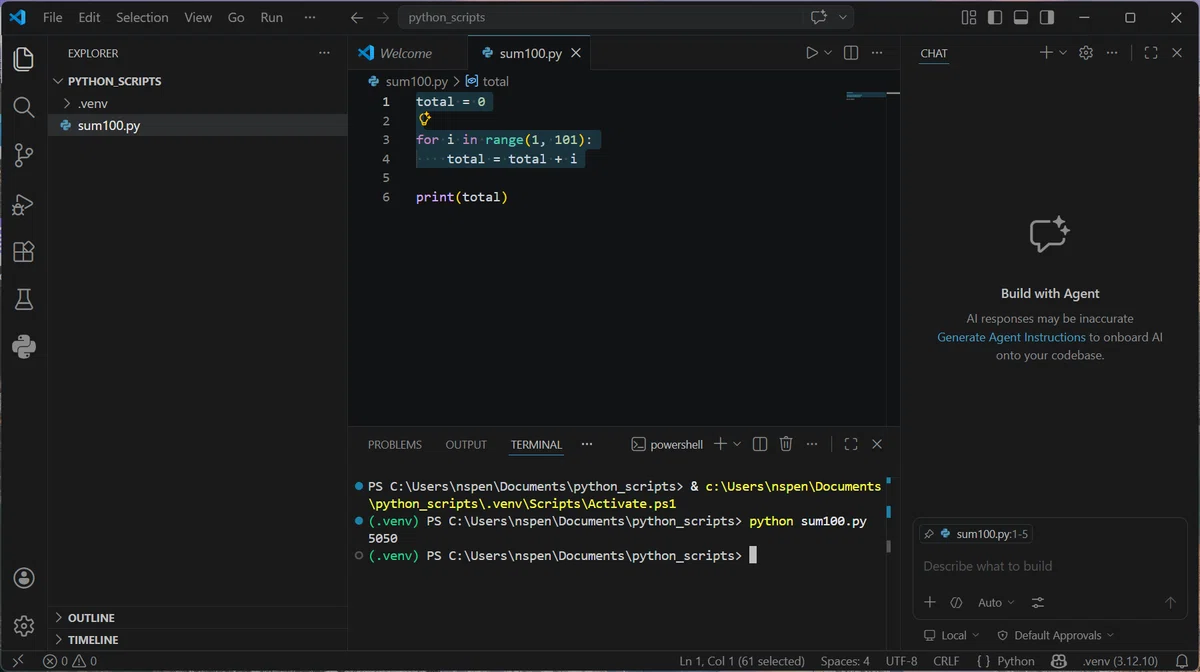Open the new terminal launch profile dropdown
Viewport: 1200px width, 672px height.
pos(738,444)
